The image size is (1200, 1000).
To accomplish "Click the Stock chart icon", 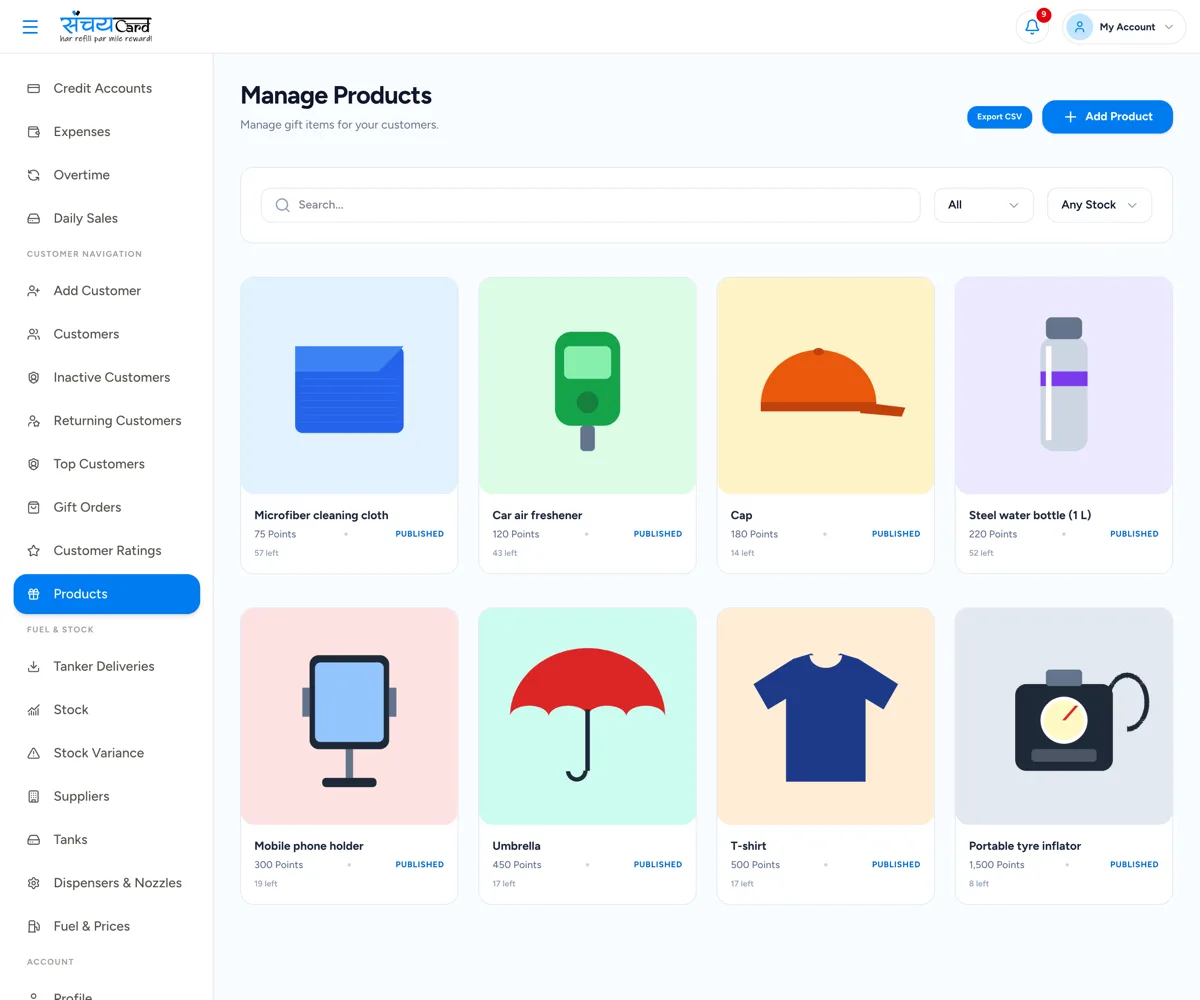I will [x=33, y=710].
